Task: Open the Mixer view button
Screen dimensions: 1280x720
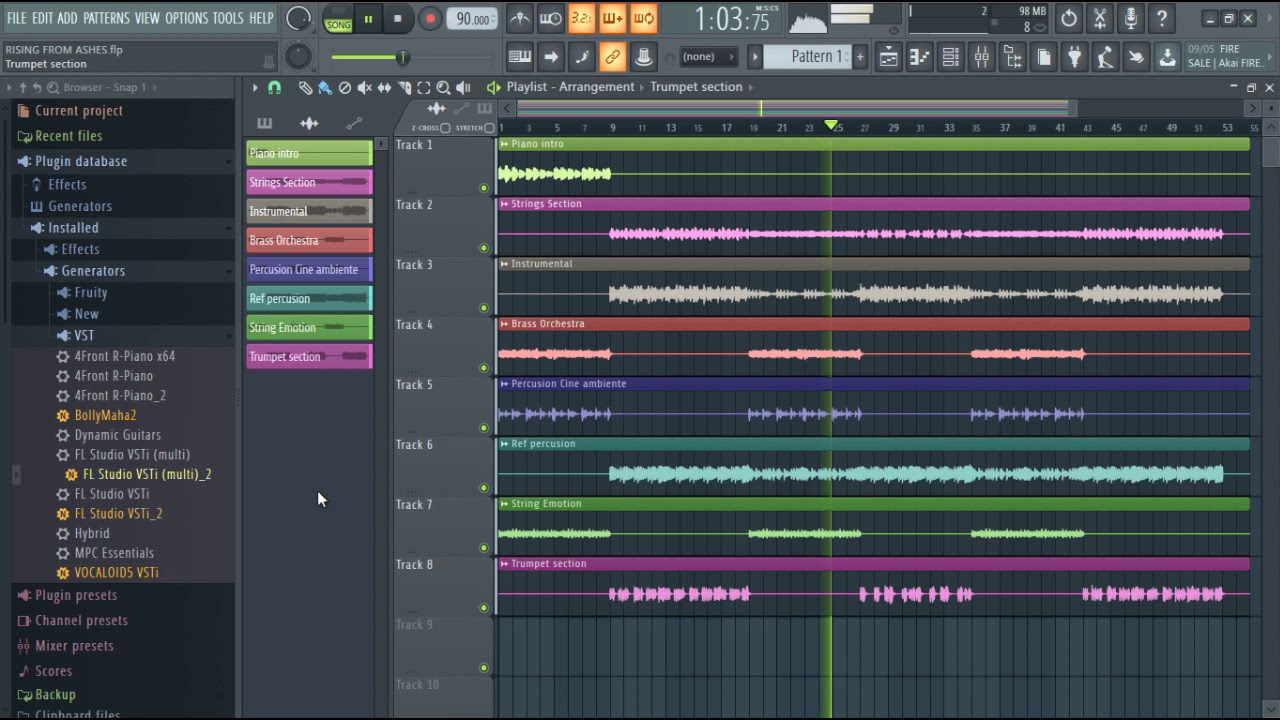Action: 981,57
